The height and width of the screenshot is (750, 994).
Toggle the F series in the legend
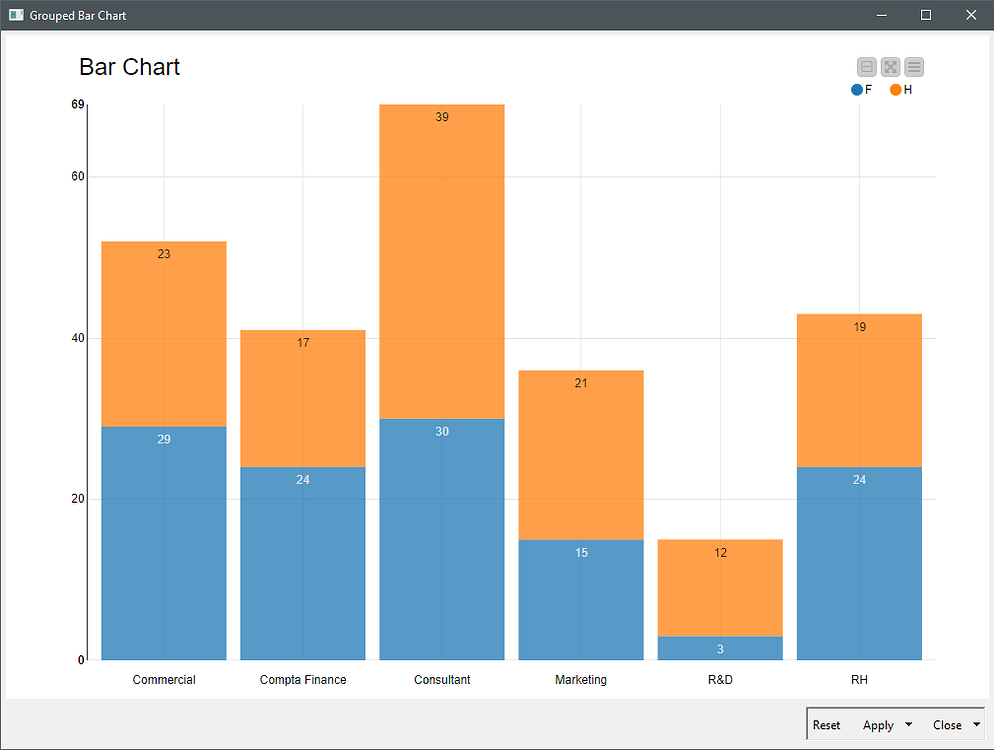point(862,89)
